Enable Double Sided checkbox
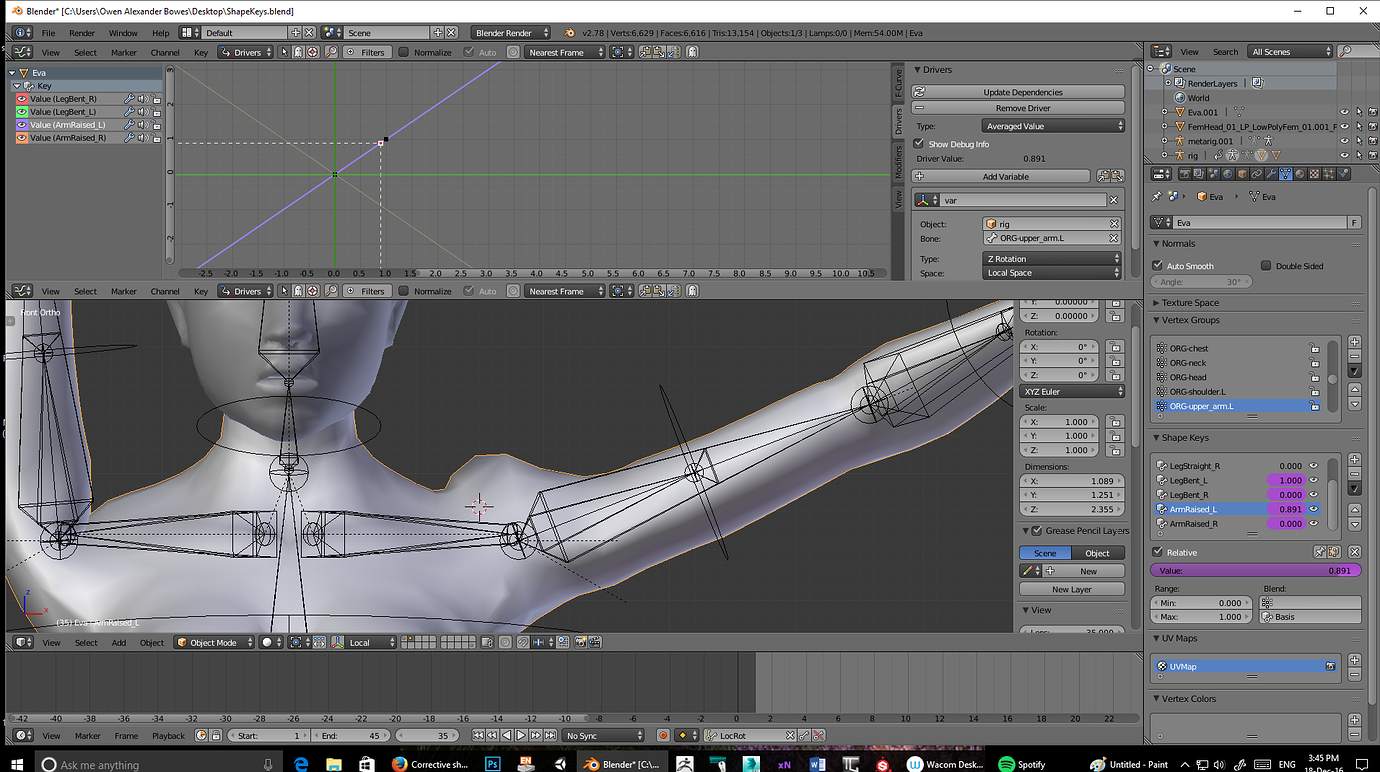 click(1266, 266)
